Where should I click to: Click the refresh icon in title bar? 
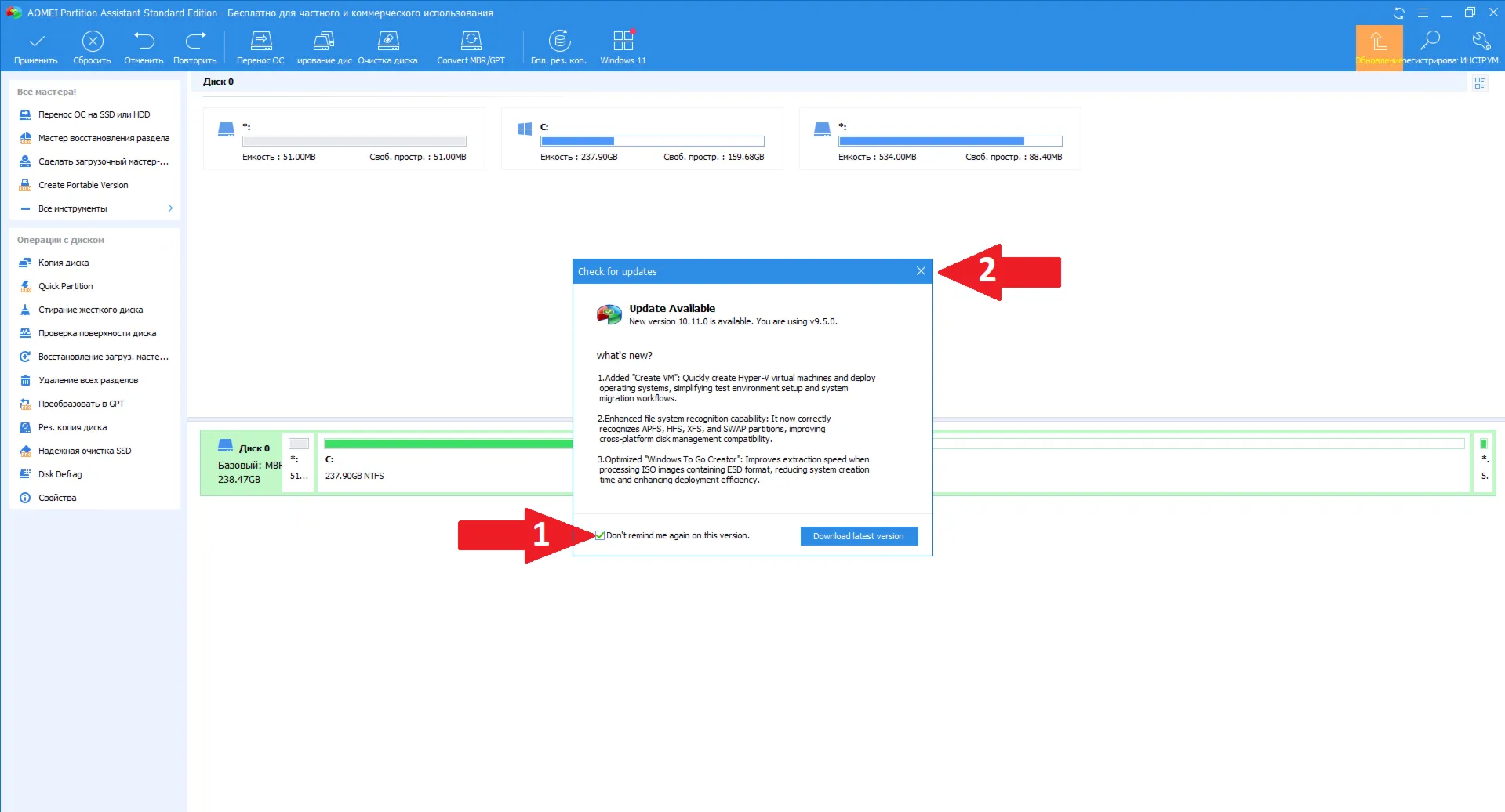point(1398,13)
